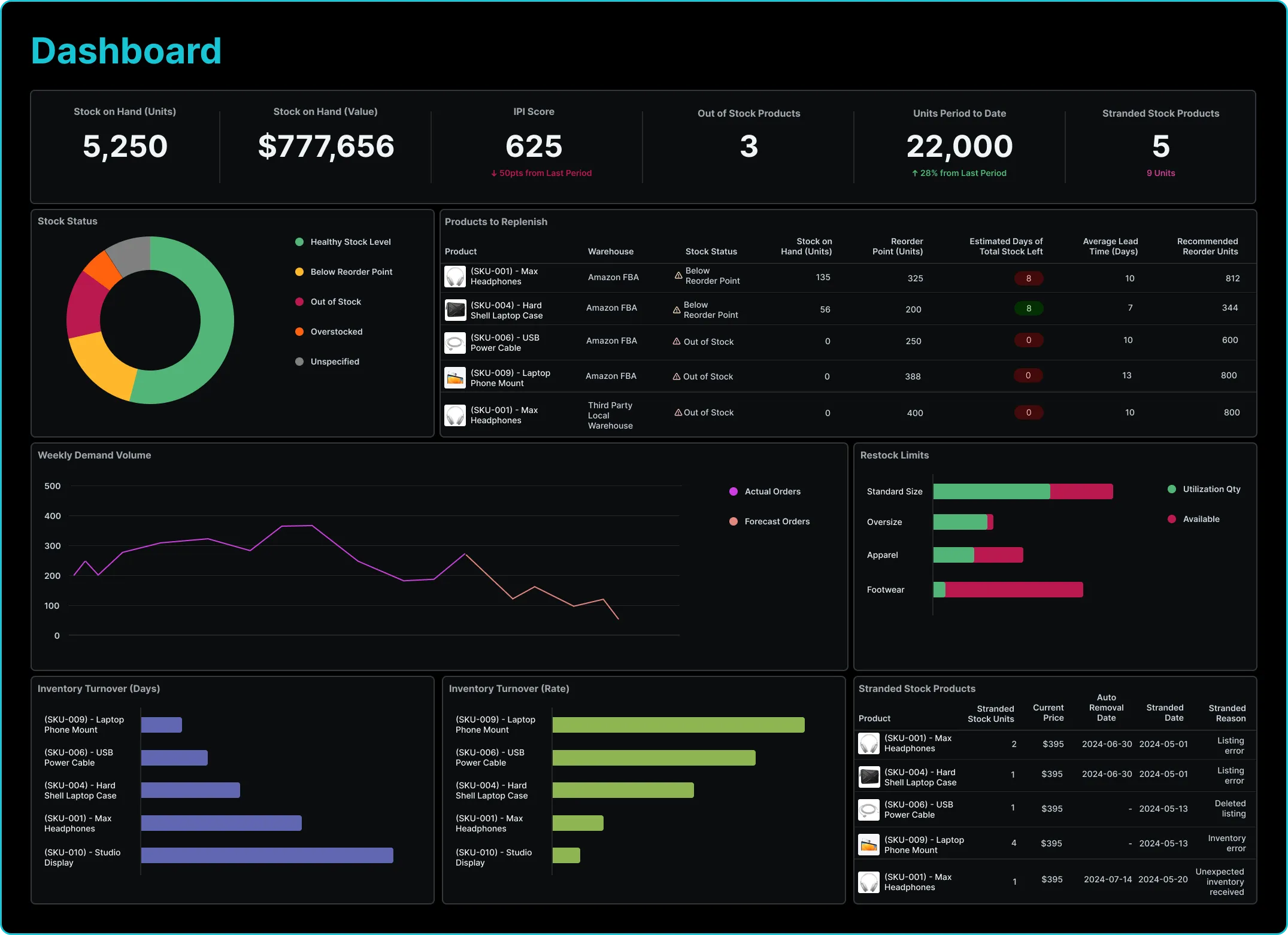Click the Stock on Hand (Value) $777,656 figure
Screen dimensions: 1288x935
coord(326,147)
